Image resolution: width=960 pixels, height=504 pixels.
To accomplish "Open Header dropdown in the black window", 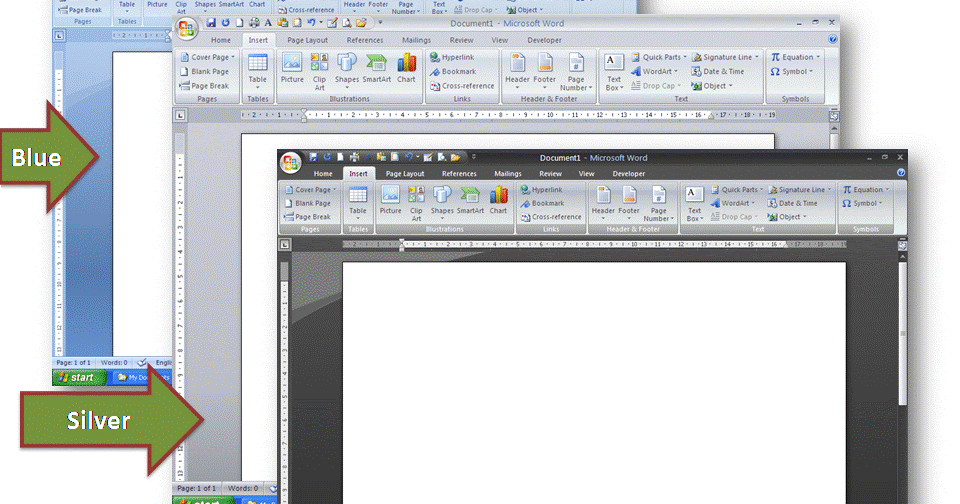I will pos(603,204).
